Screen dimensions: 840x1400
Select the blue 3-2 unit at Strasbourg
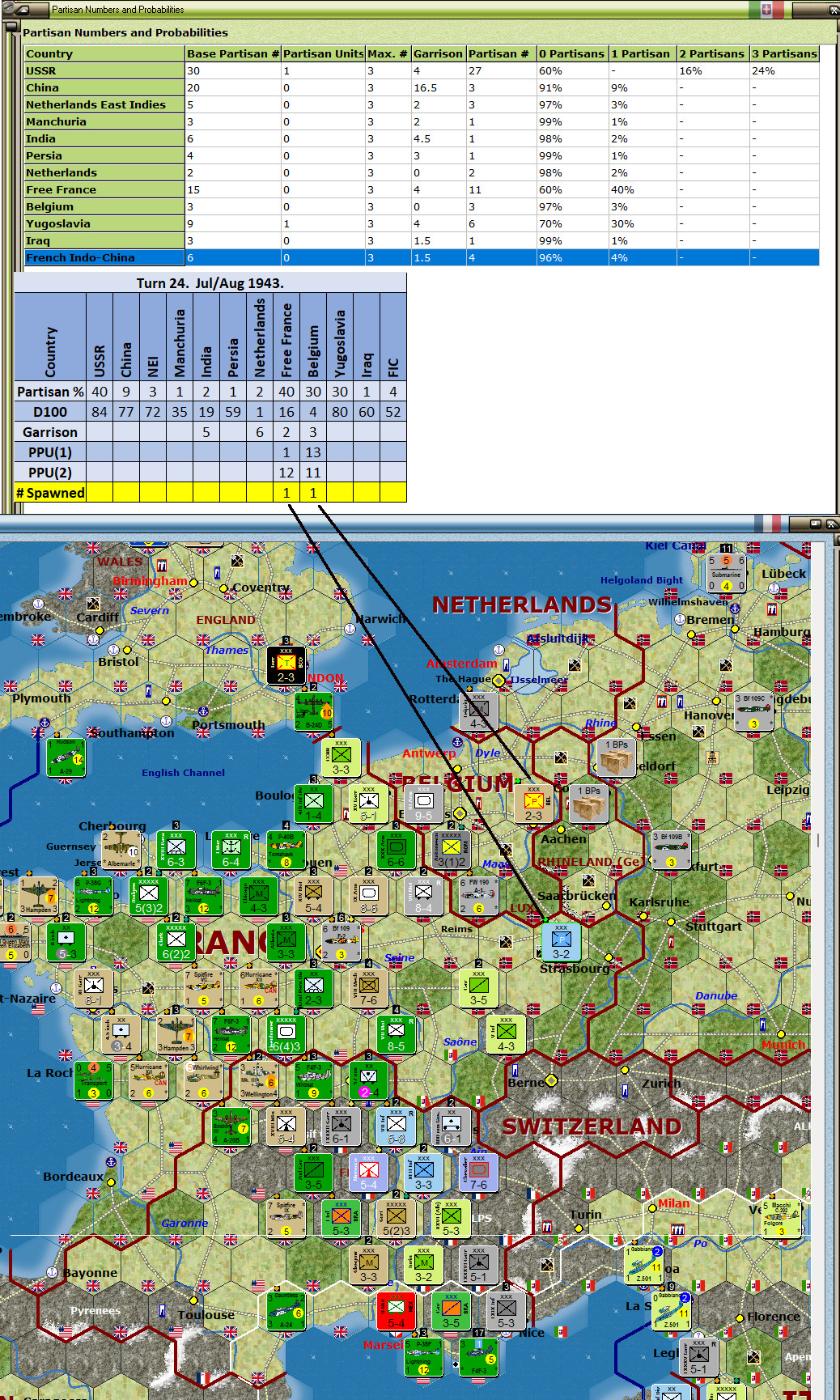coord(561,942)
